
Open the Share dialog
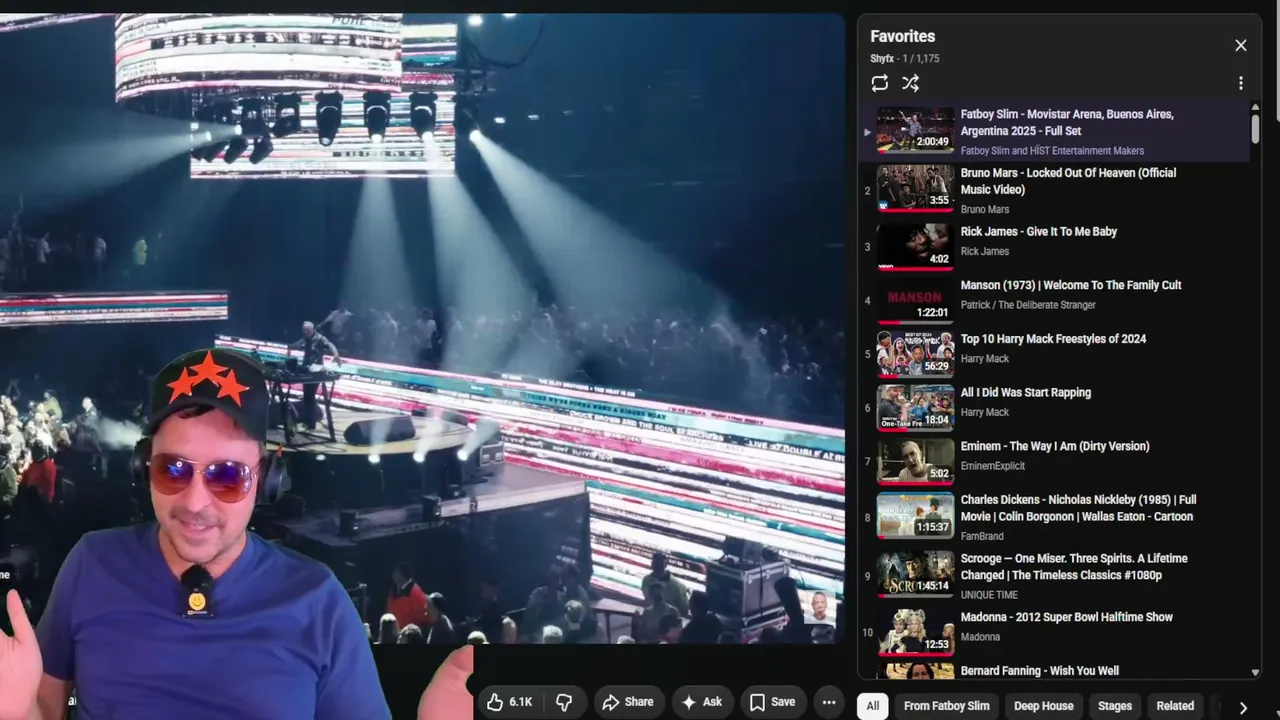(628, 702)
